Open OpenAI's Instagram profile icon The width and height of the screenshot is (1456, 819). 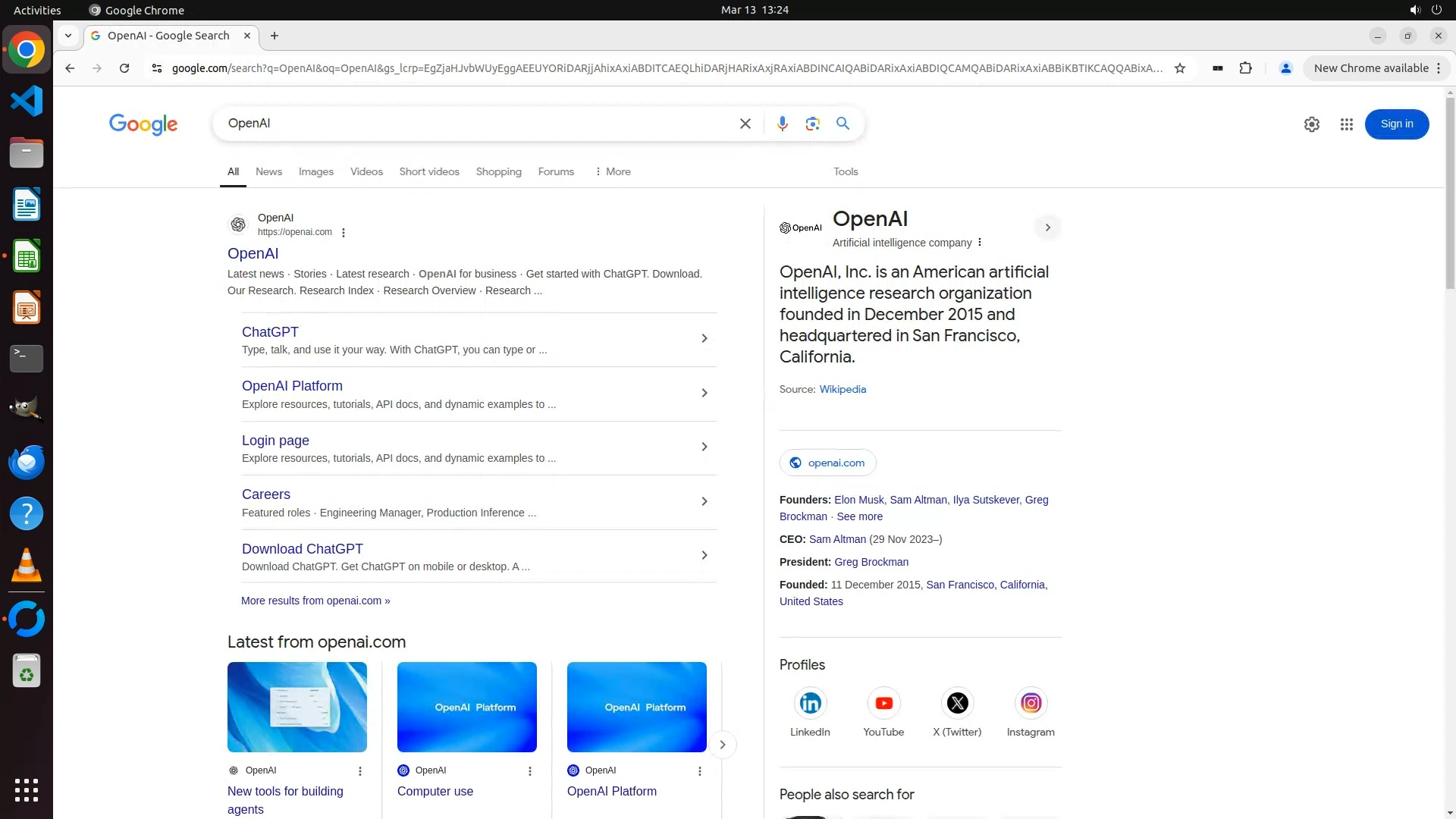1031,703
